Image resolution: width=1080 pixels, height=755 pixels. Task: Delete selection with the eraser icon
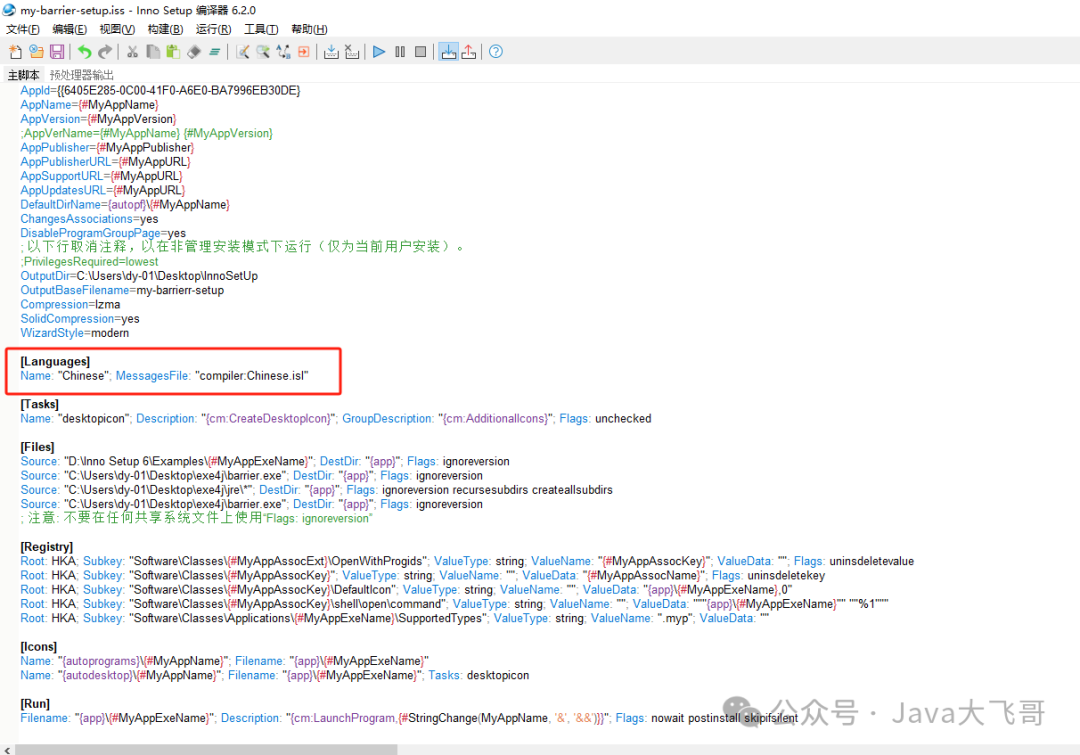coord(194,52)
